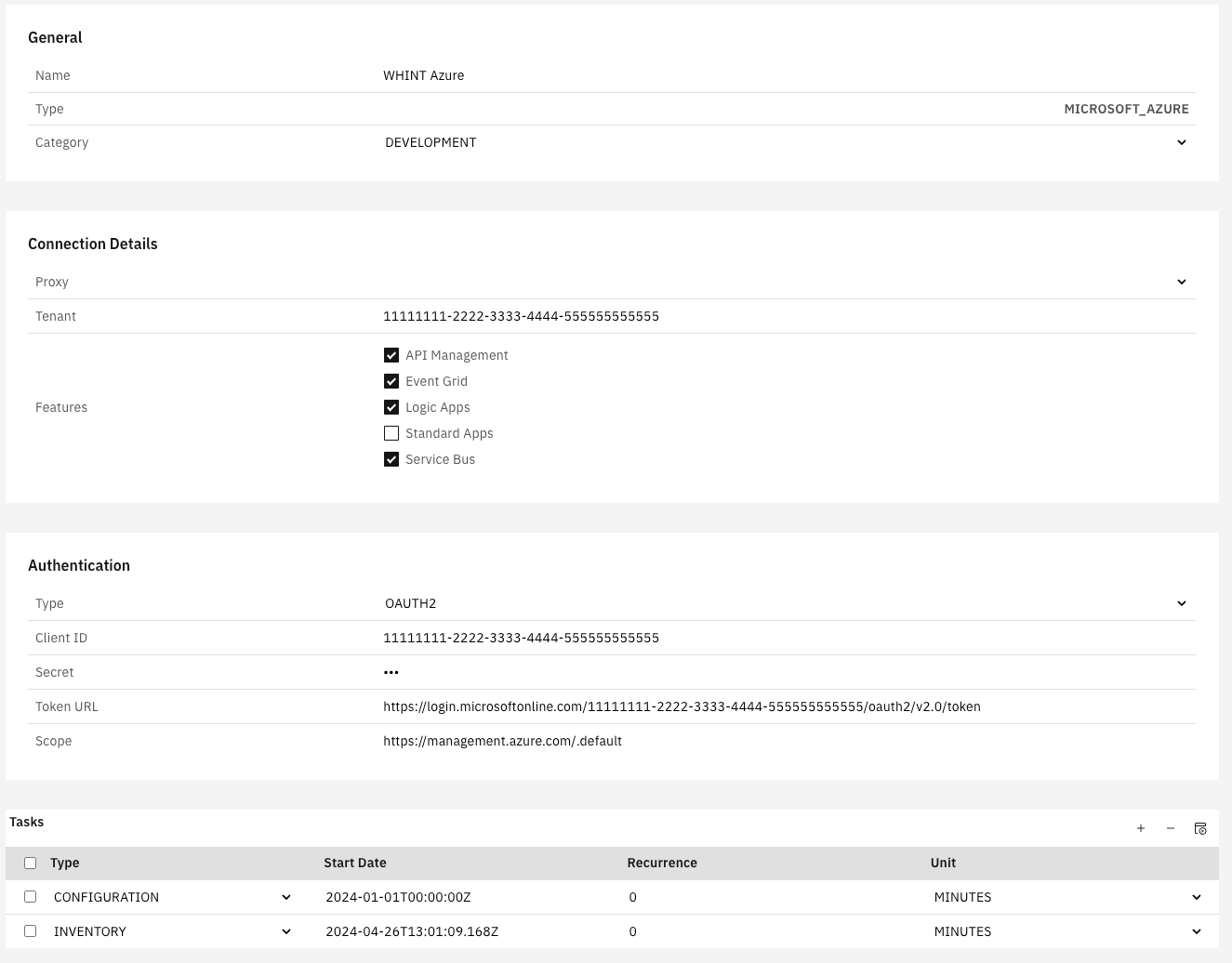The image size is (1232, 963).
Task: Toggle the Event Grid checkbox
Action: click(x=391, y=381)
